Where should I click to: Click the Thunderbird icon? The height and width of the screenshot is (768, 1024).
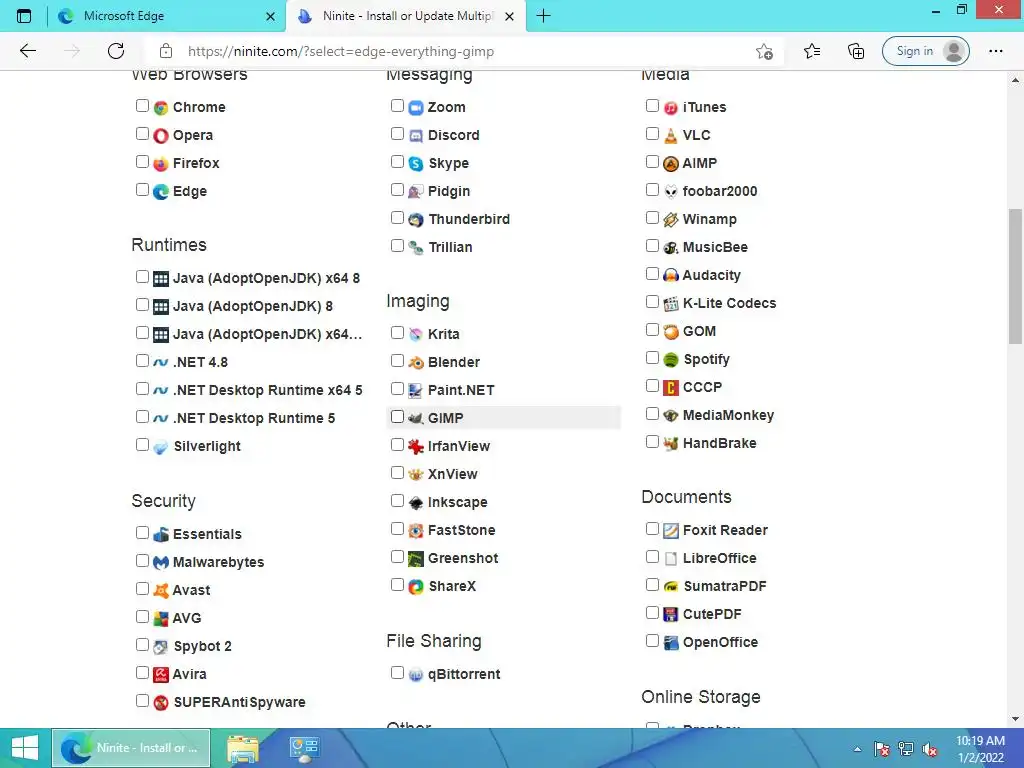416,220
